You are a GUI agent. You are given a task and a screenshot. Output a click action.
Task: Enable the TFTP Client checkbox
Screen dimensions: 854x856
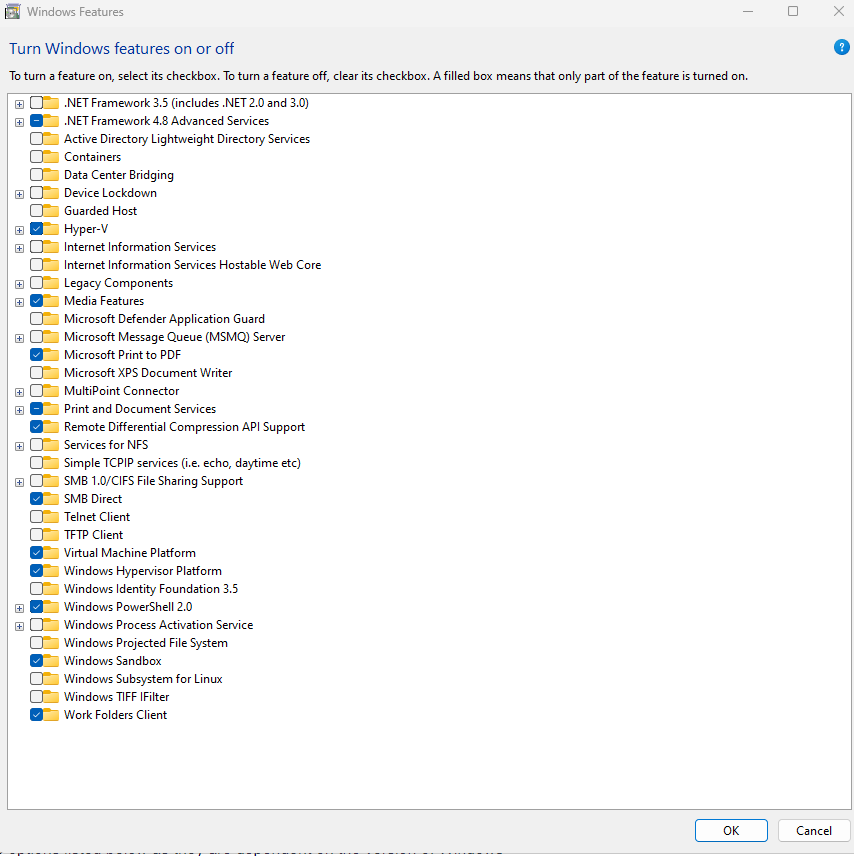pyautogui.click(x=37, y=534)
